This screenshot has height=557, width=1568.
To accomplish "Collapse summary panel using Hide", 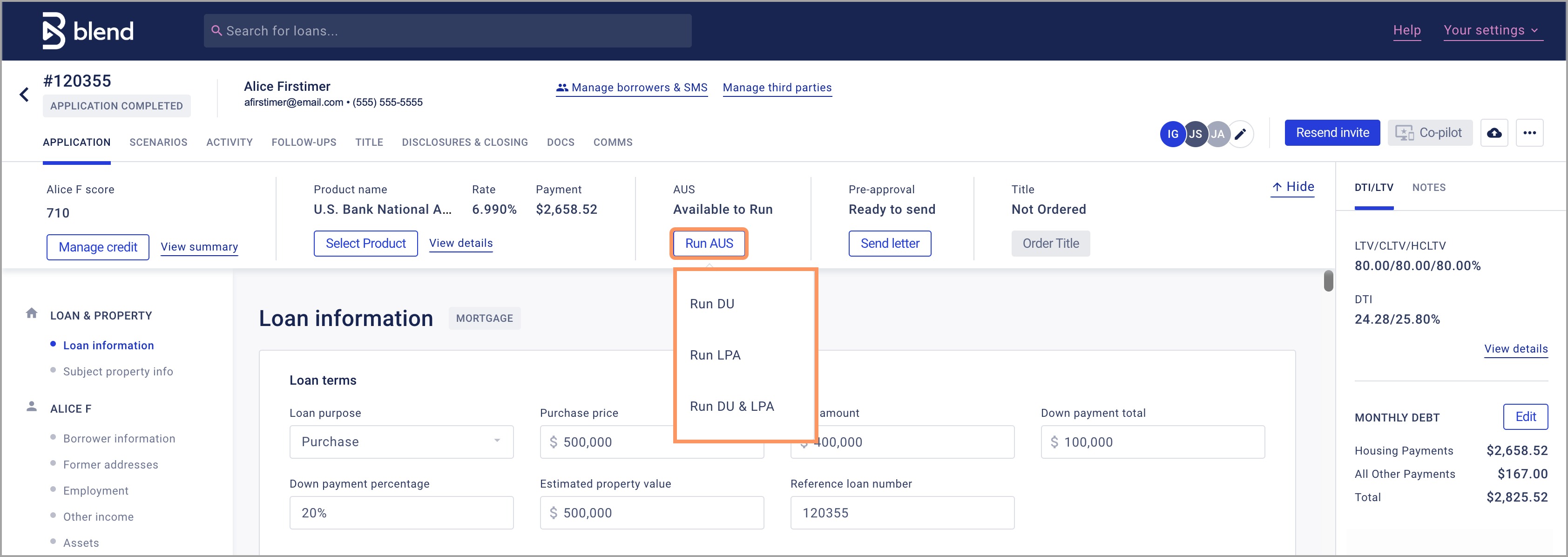I will click(1292, 187).
